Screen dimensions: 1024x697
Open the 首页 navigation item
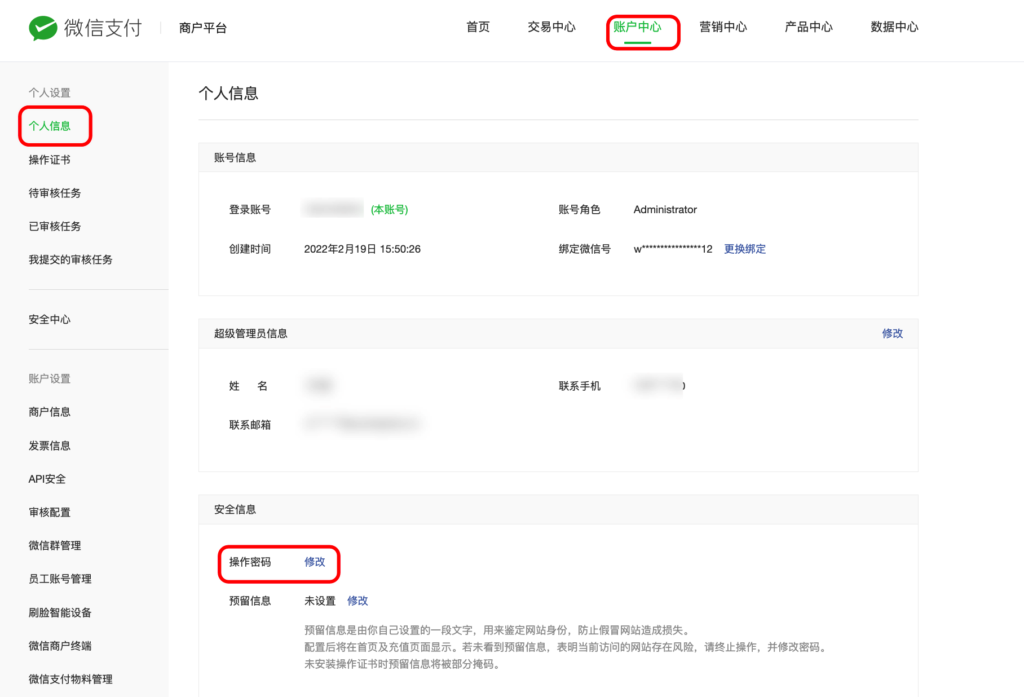coord(477,28)
